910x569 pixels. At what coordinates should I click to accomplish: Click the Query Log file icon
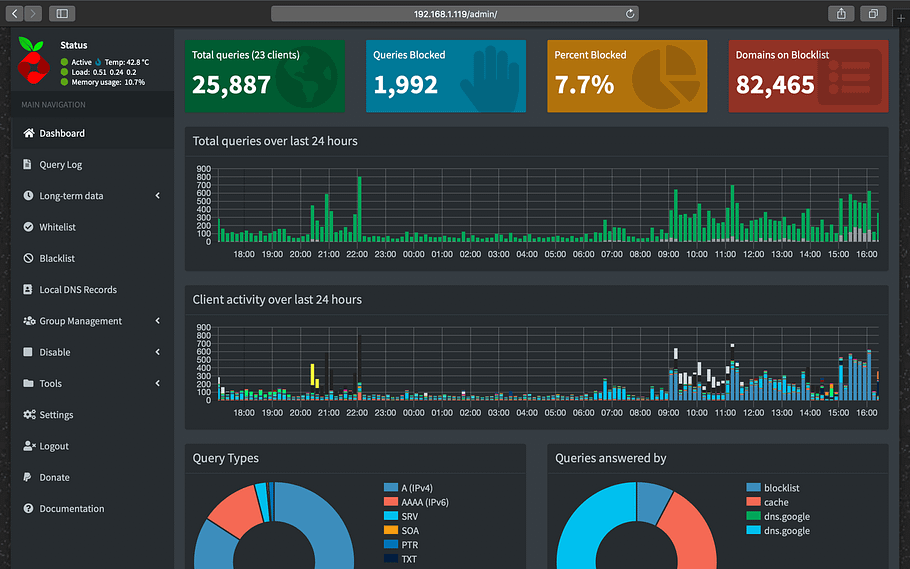click(x=27, y=164)
